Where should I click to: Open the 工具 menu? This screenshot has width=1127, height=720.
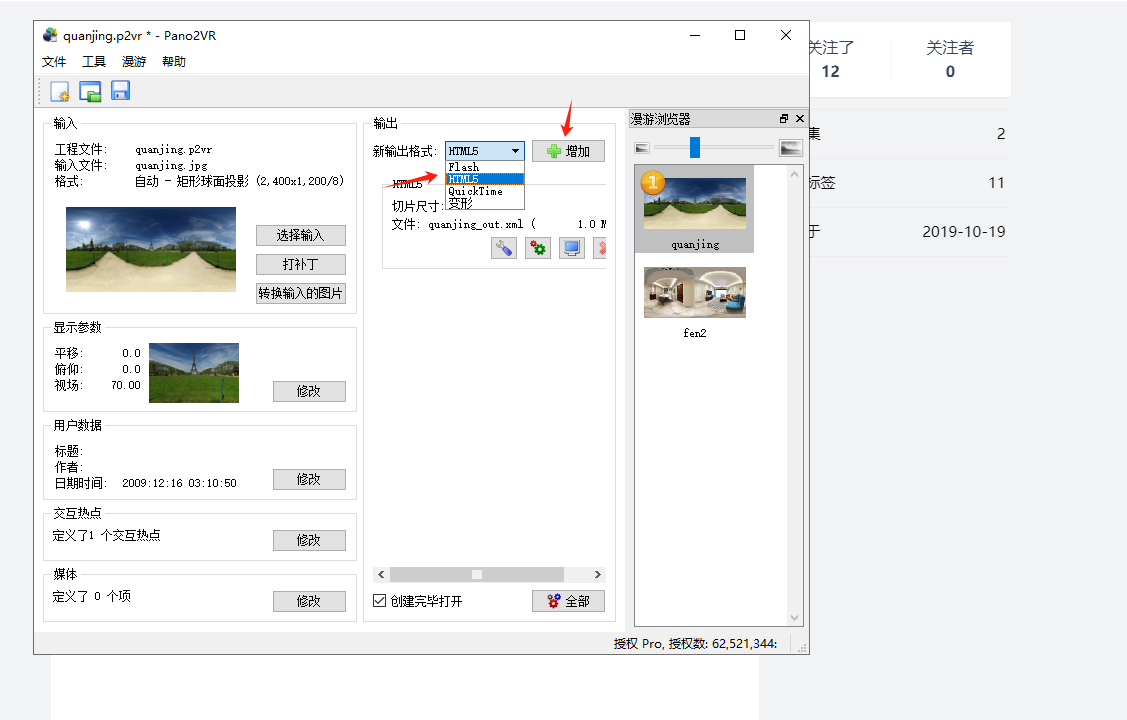[93, 62]
